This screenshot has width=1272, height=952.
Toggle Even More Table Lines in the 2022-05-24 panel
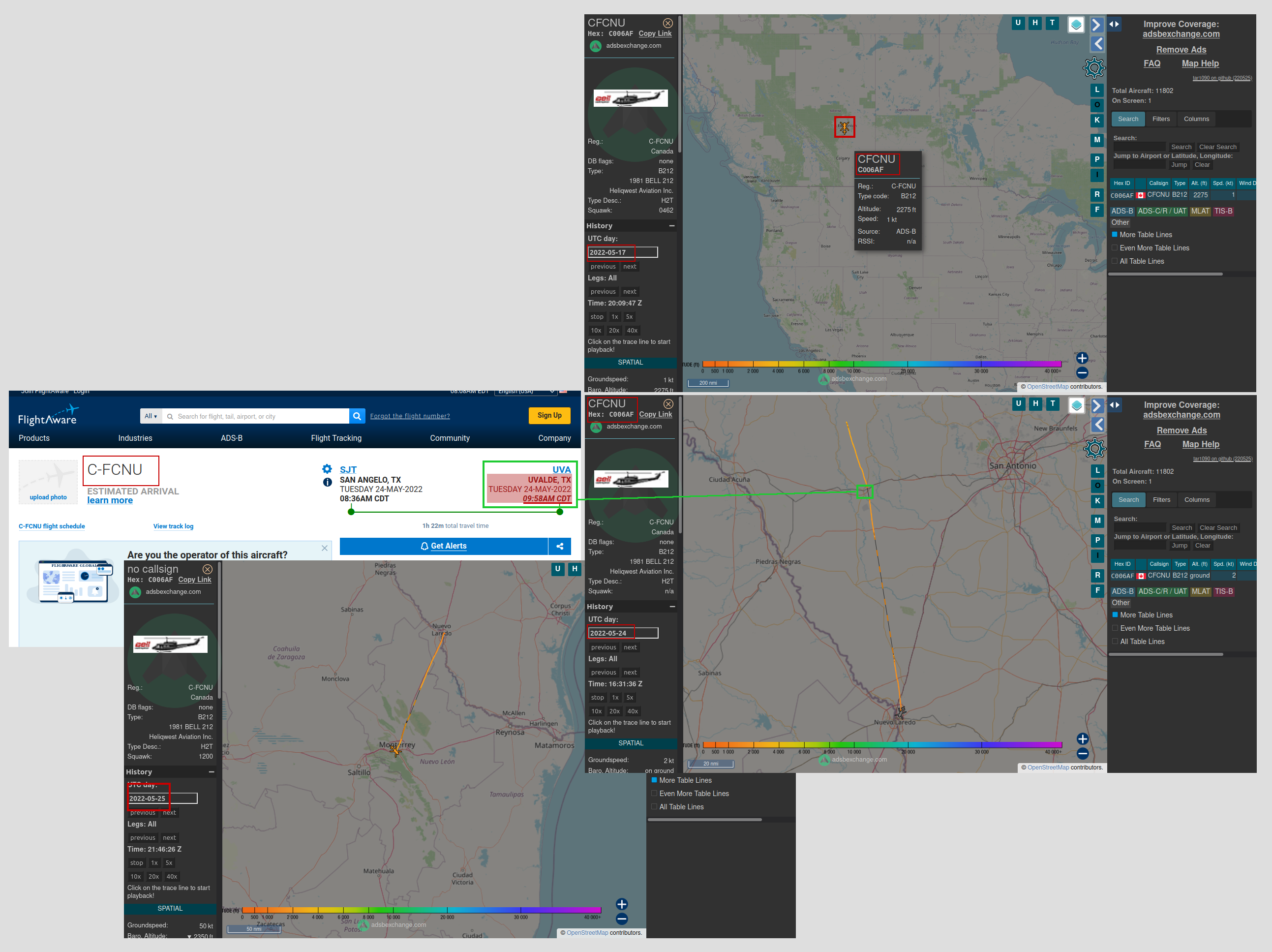tap(1115, 628)
